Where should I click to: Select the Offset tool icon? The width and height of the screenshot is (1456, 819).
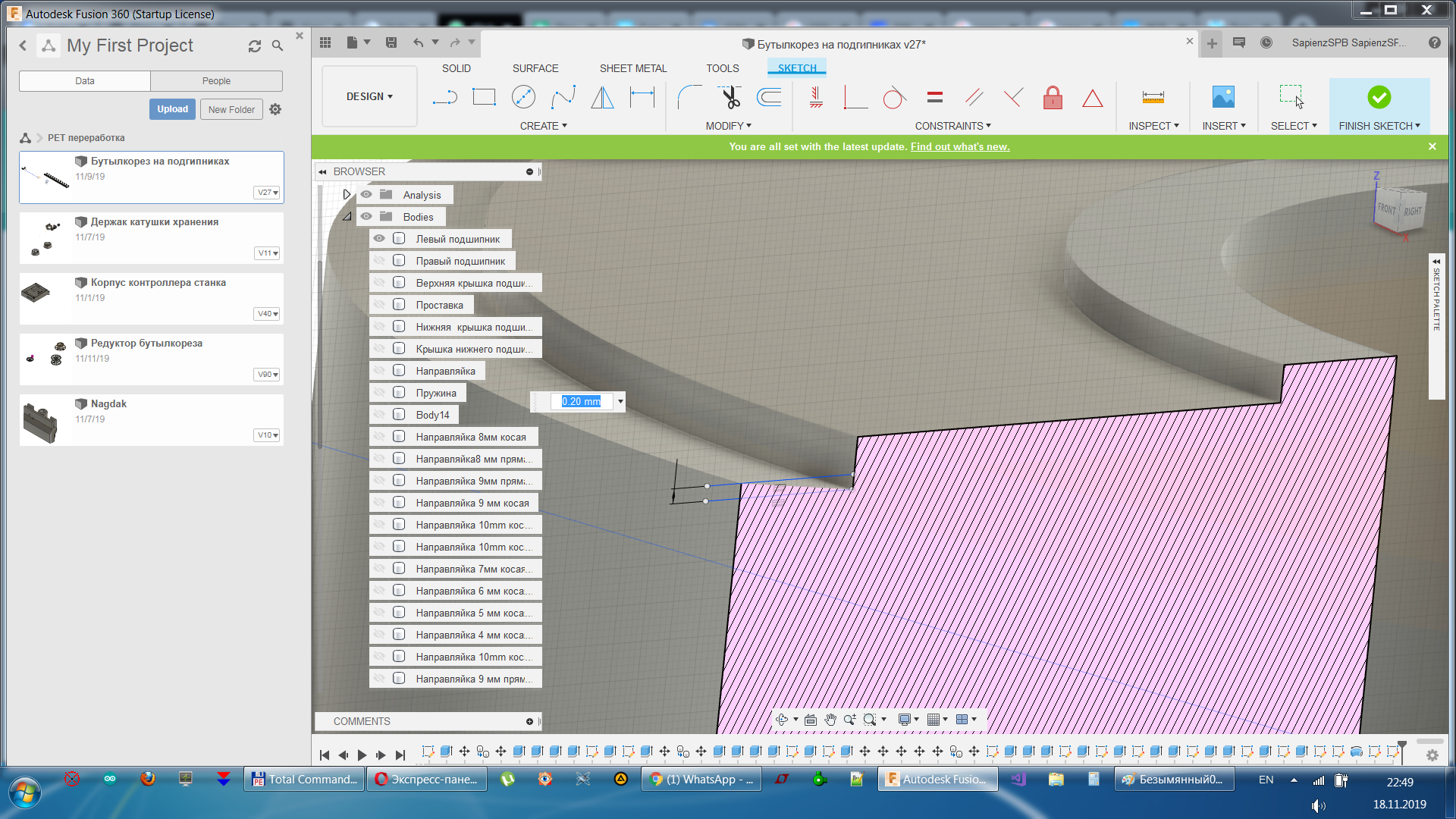pyautogui.click(x=769, y=97)
